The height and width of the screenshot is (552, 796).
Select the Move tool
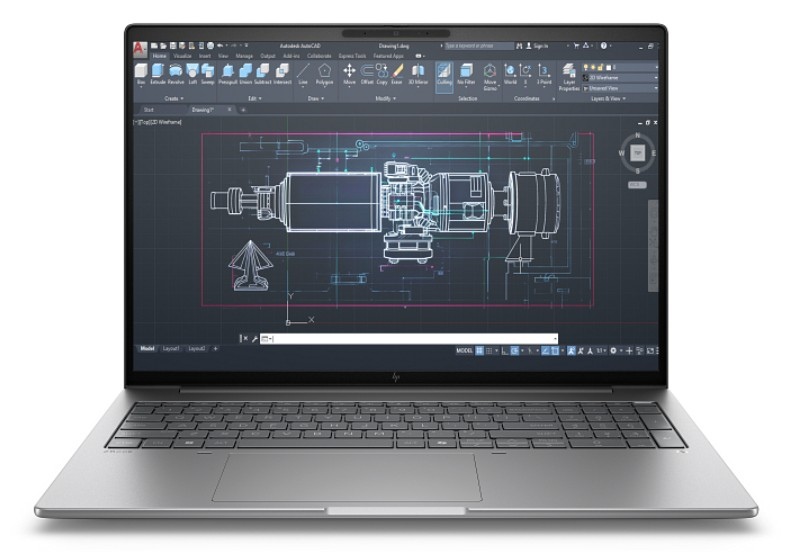349,73
